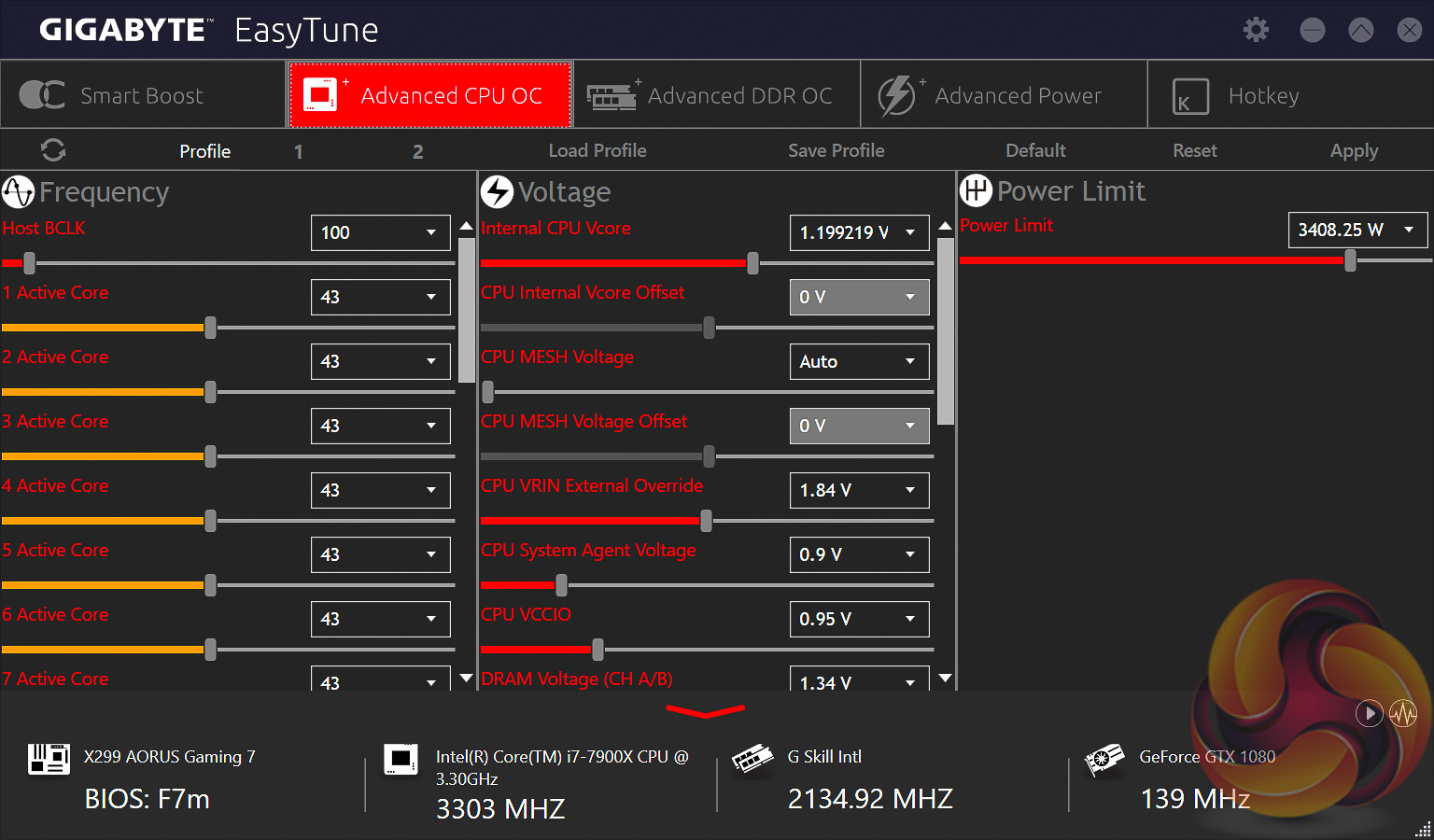Click the Host BCLK slider handle
Screen dimensions: 1434x840
click(30, 263)
